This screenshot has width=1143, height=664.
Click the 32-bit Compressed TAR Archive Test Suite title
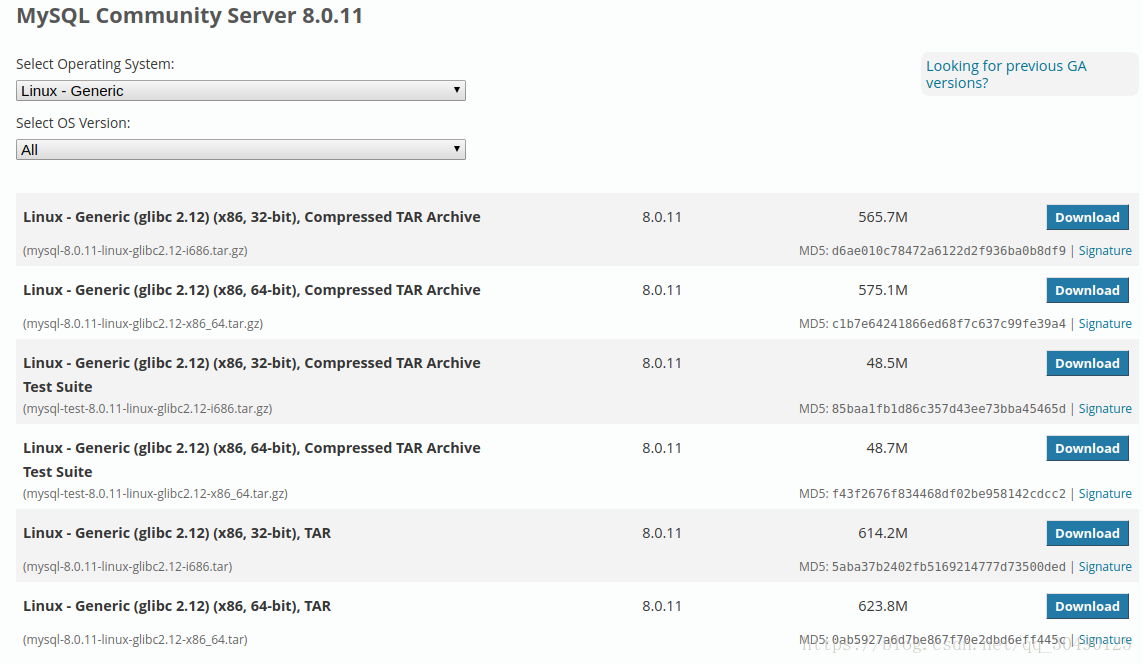click(x=251, y=375)
